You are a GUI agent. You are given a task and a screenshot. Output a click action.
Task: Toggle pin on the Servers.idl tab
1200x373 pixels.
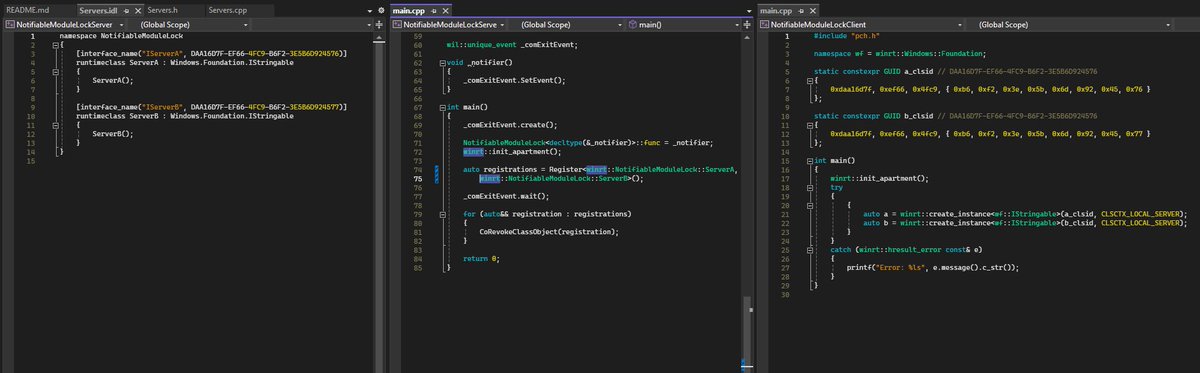click(x=126, y=10)
